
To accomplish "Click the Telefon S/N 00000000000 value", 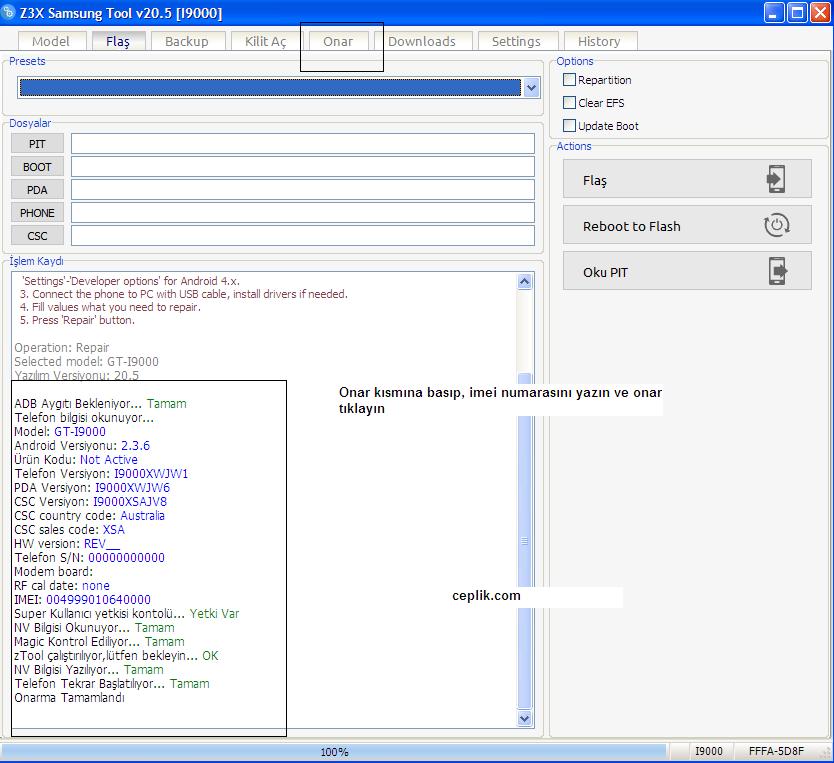I will pos(127,557).
